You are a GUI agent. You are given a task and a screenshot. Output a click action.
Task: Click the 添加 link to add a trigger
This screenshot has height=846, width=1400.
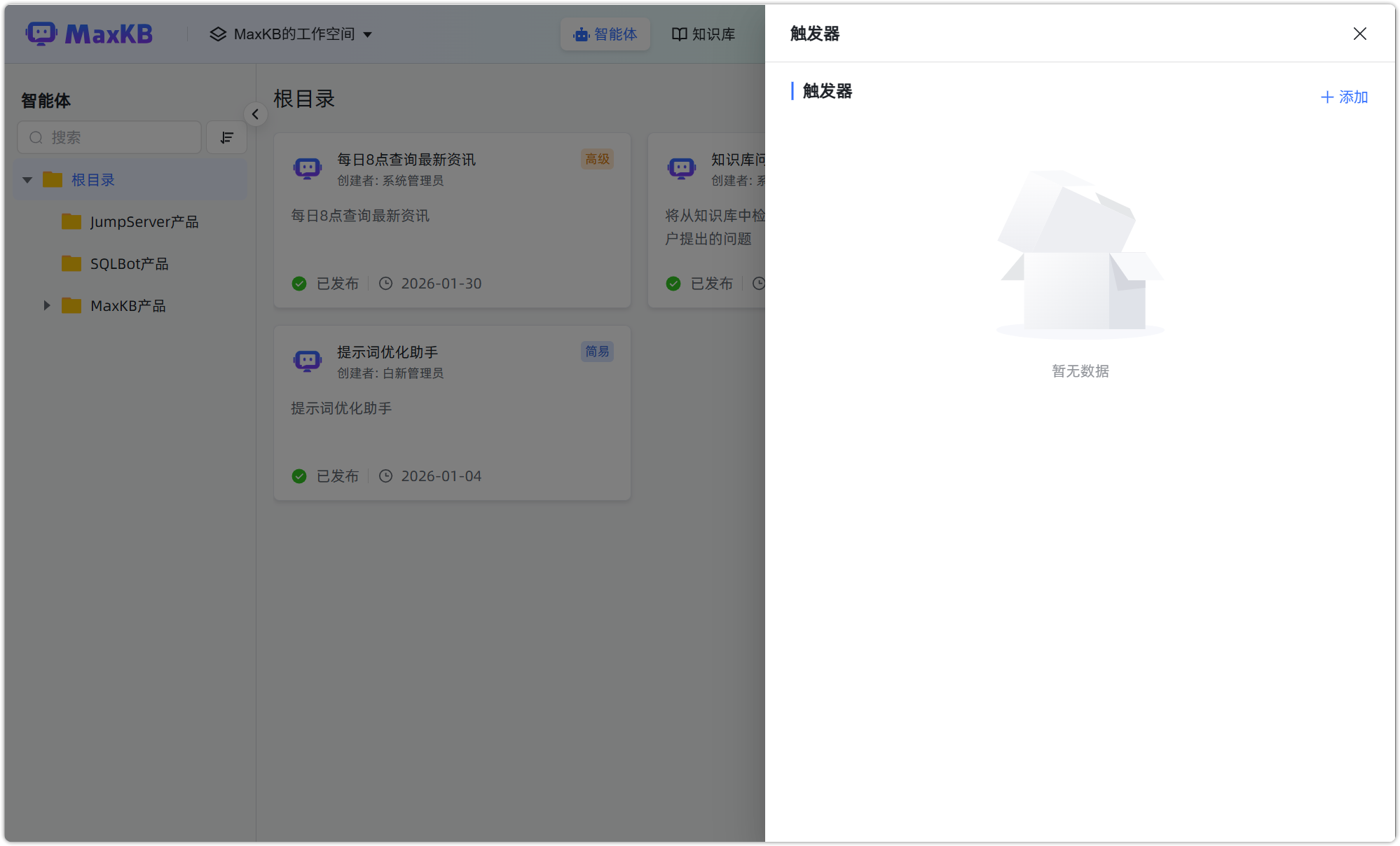point(1343,97)
